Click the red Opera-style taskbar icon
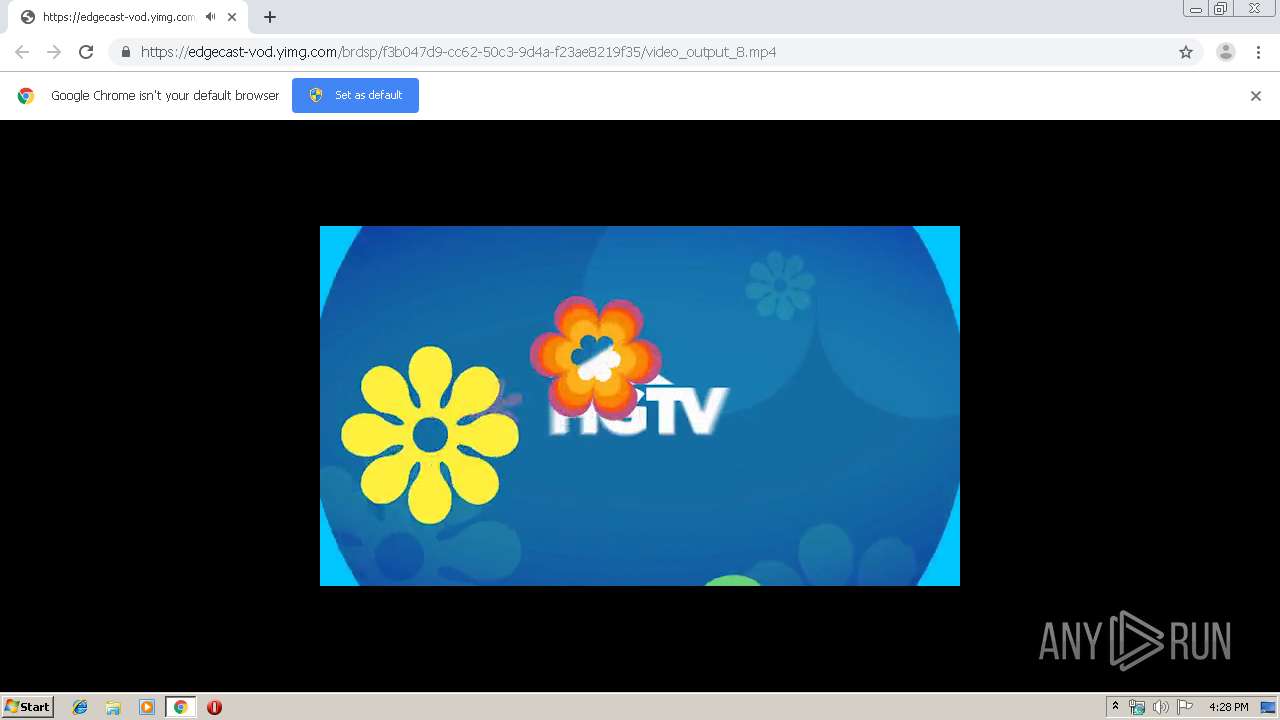This screenshot has width=1280, height=720. 214,707
